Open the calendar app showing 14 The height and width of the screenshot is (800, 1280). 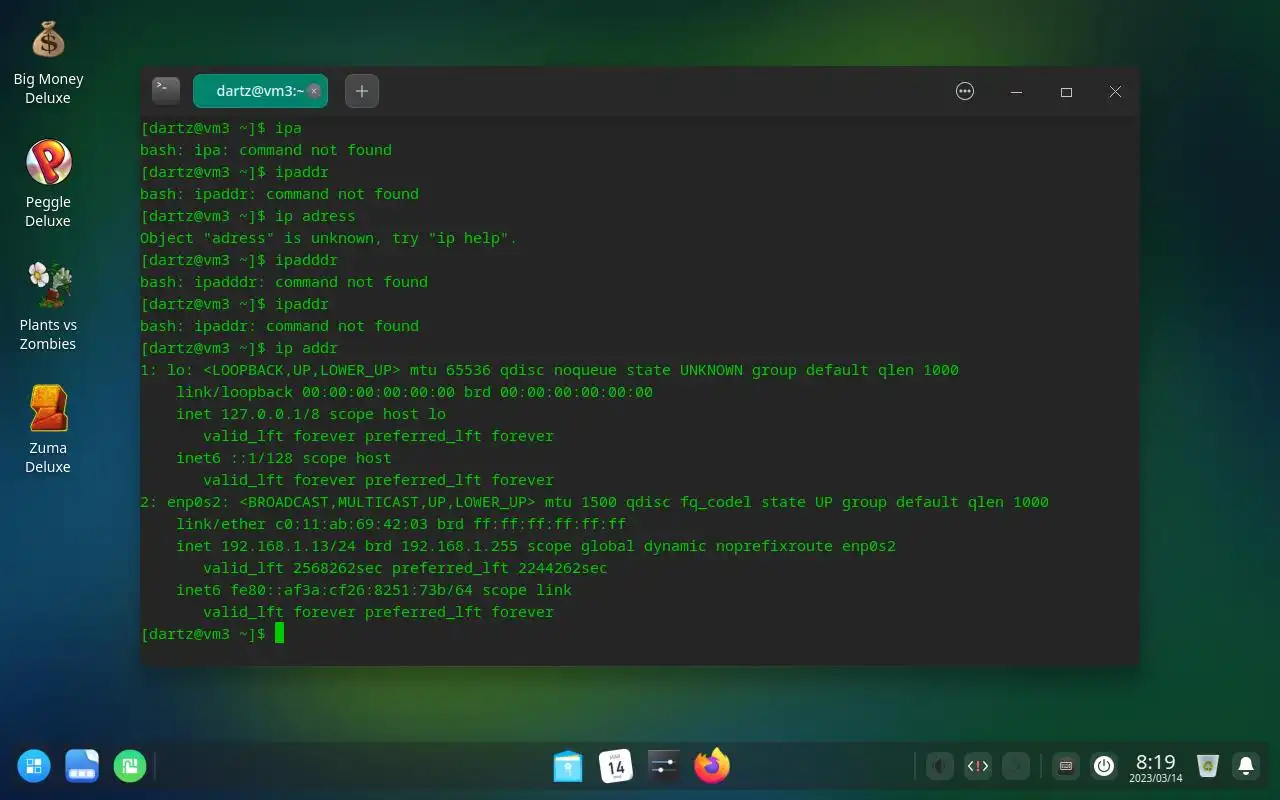coord(616,766)
